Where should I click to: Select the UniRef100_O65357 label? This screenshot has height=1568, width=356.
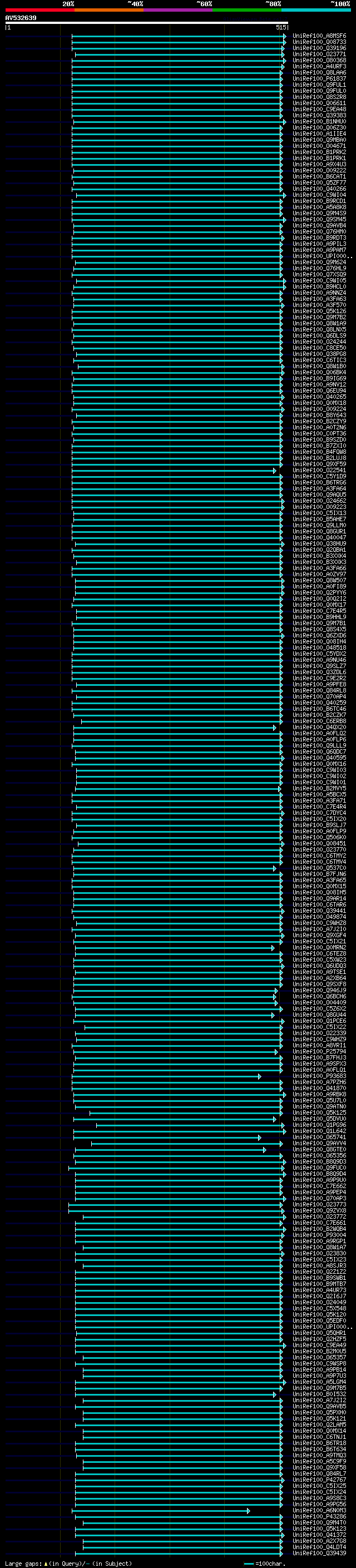point(319,1358)
